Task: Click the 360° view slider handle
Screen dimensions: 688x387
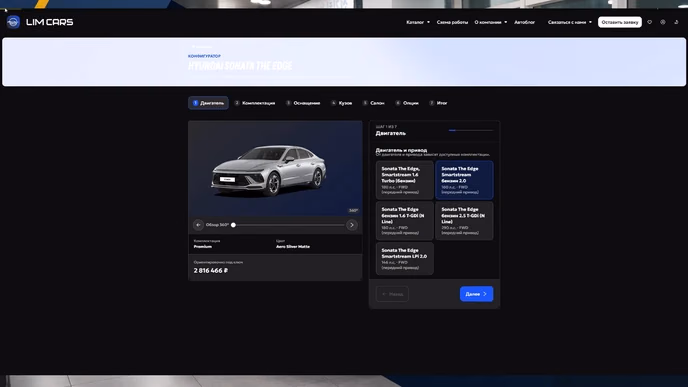Action: (233, 225)
